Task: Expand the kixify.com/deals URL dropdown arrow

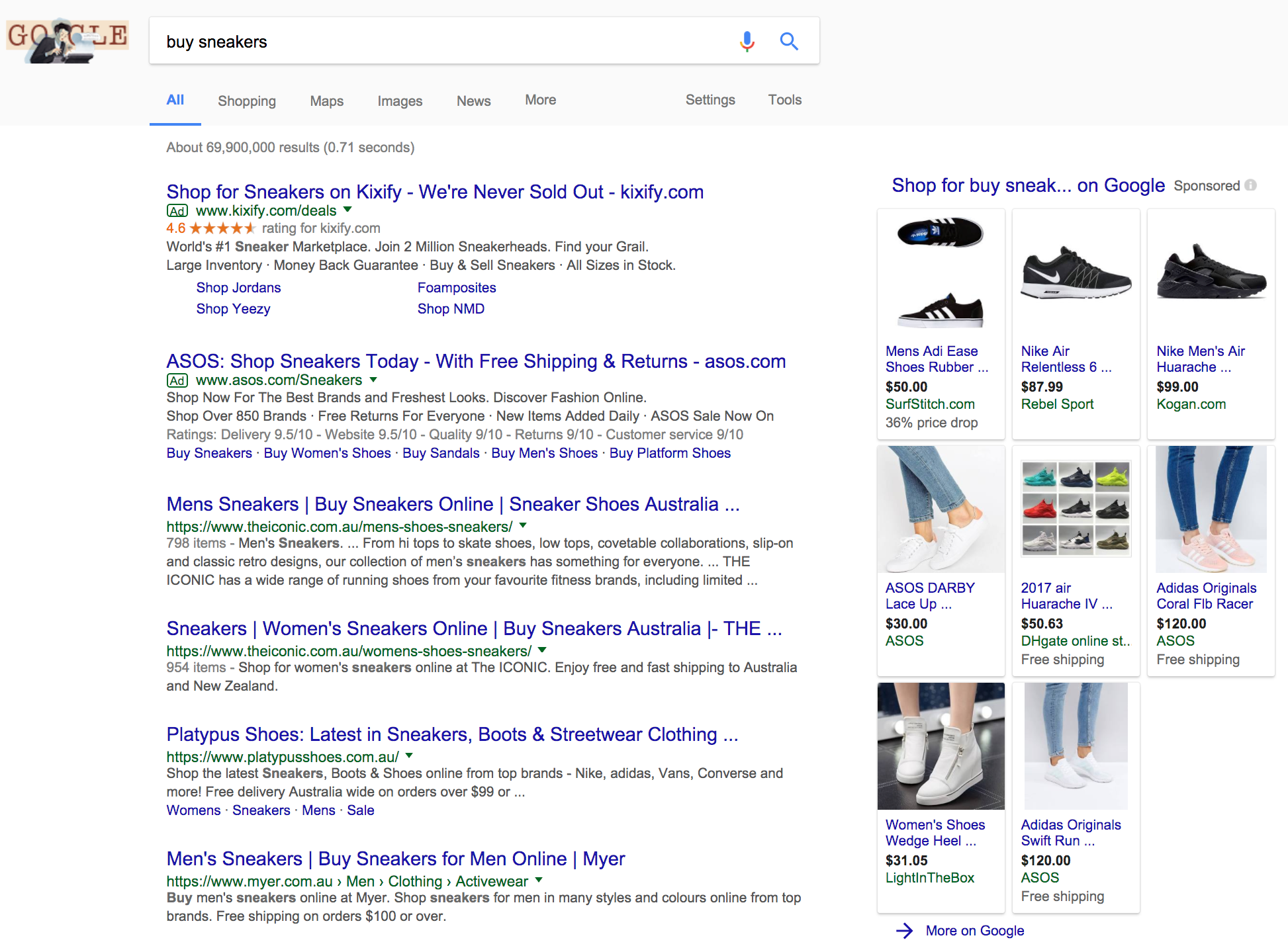Action: click(347, 210)
